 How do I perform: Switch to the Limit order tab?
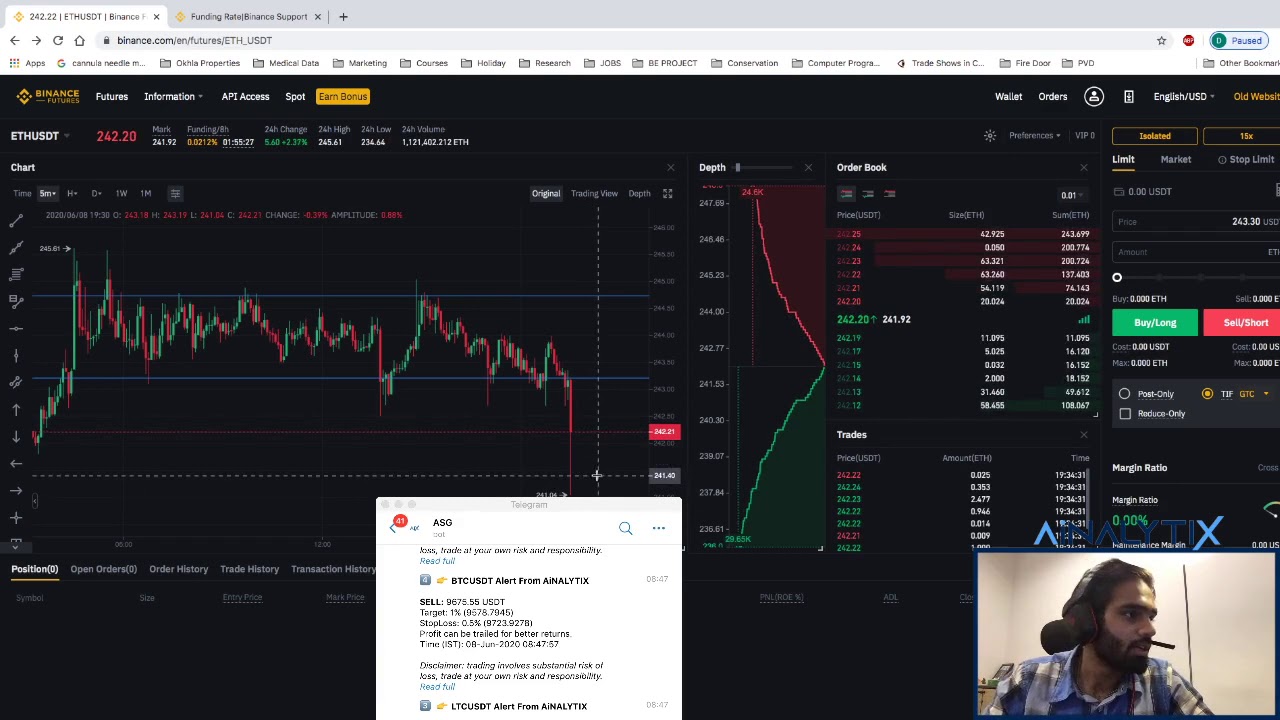[x=1123, y=159]
